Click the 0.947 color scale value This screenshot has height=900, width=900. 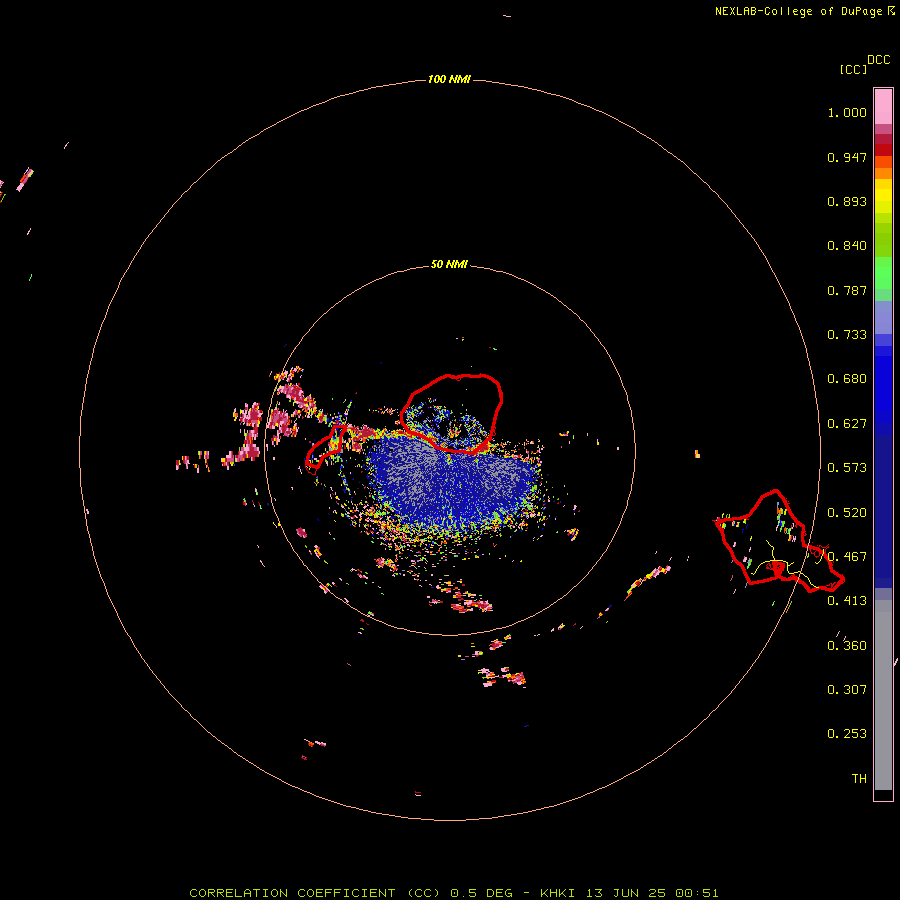[x=847, y=157]
